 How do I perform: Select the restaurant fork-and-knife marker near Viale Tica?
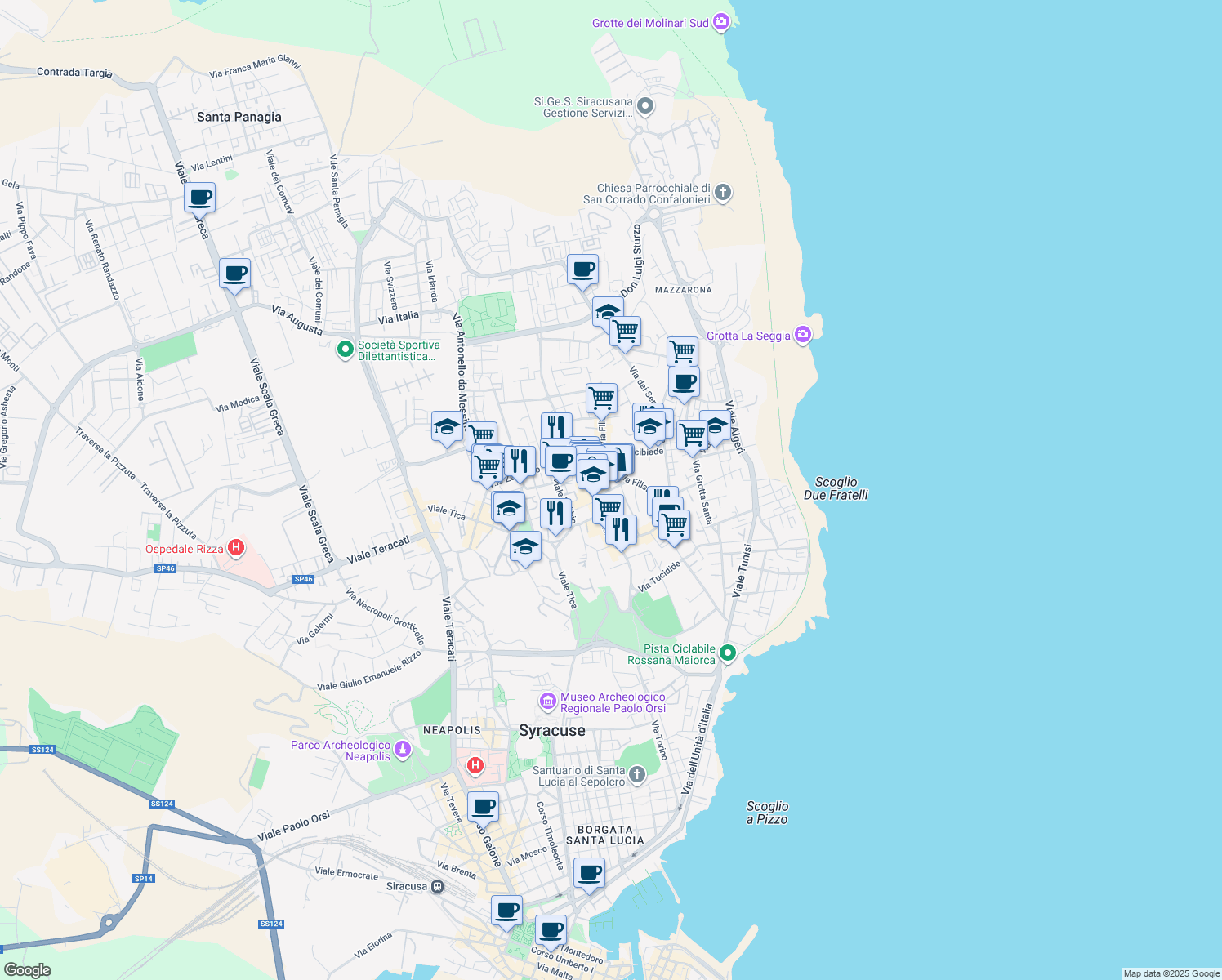coord(556,512)
